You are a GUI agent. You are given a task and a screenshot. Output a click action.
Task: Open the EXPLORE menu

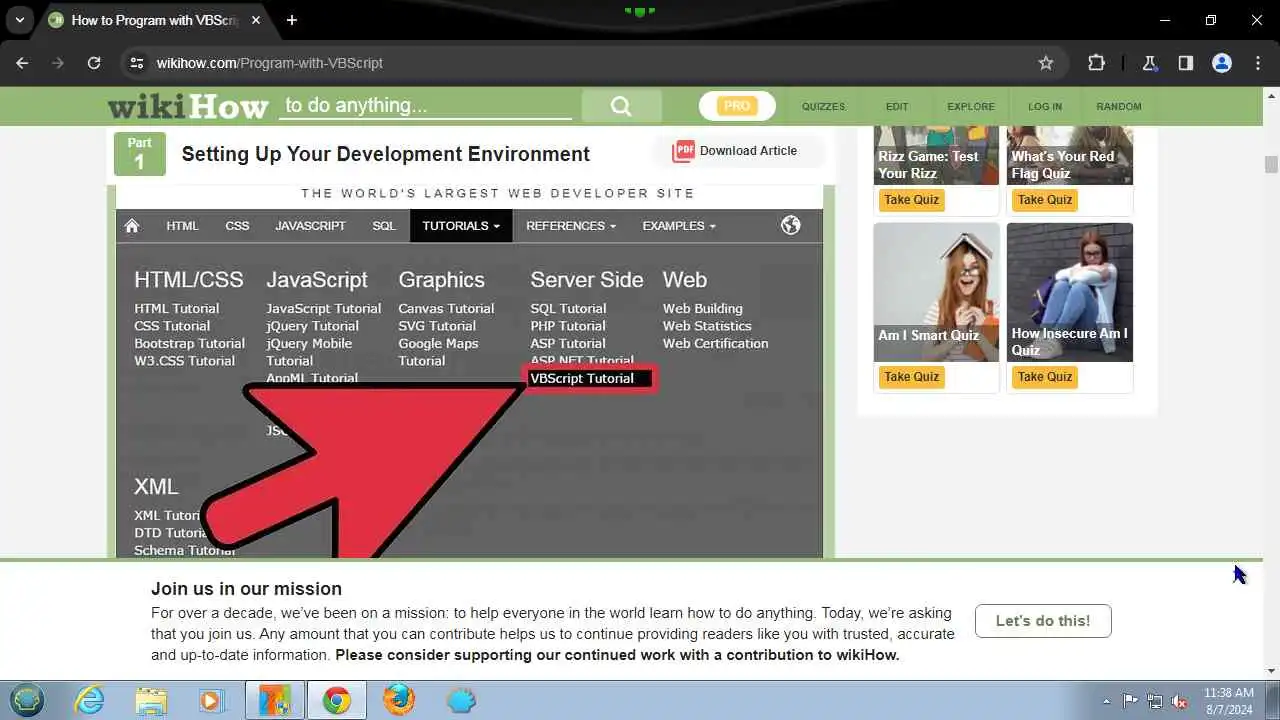point(971,106)
